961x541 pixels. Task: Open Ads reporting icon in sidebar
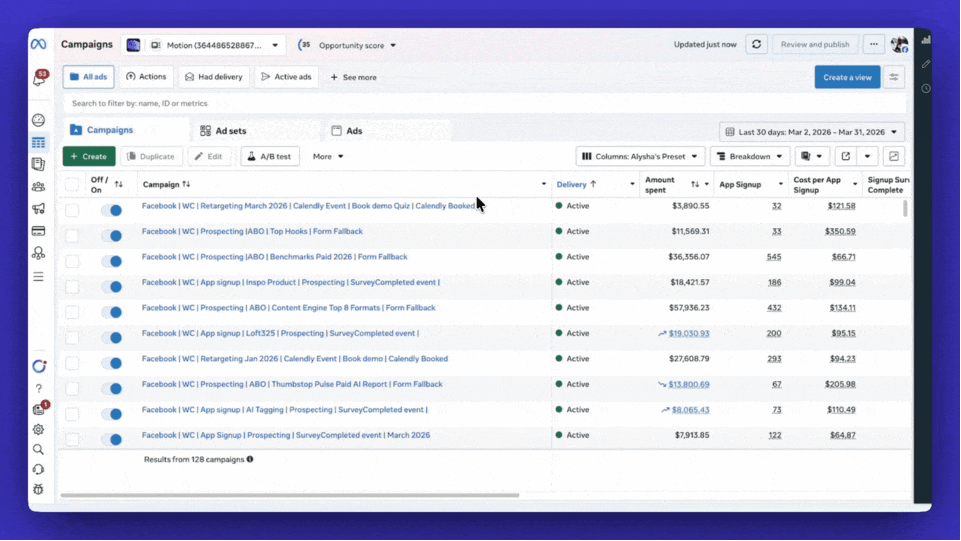pyautogui.click(x=39, y=164)
